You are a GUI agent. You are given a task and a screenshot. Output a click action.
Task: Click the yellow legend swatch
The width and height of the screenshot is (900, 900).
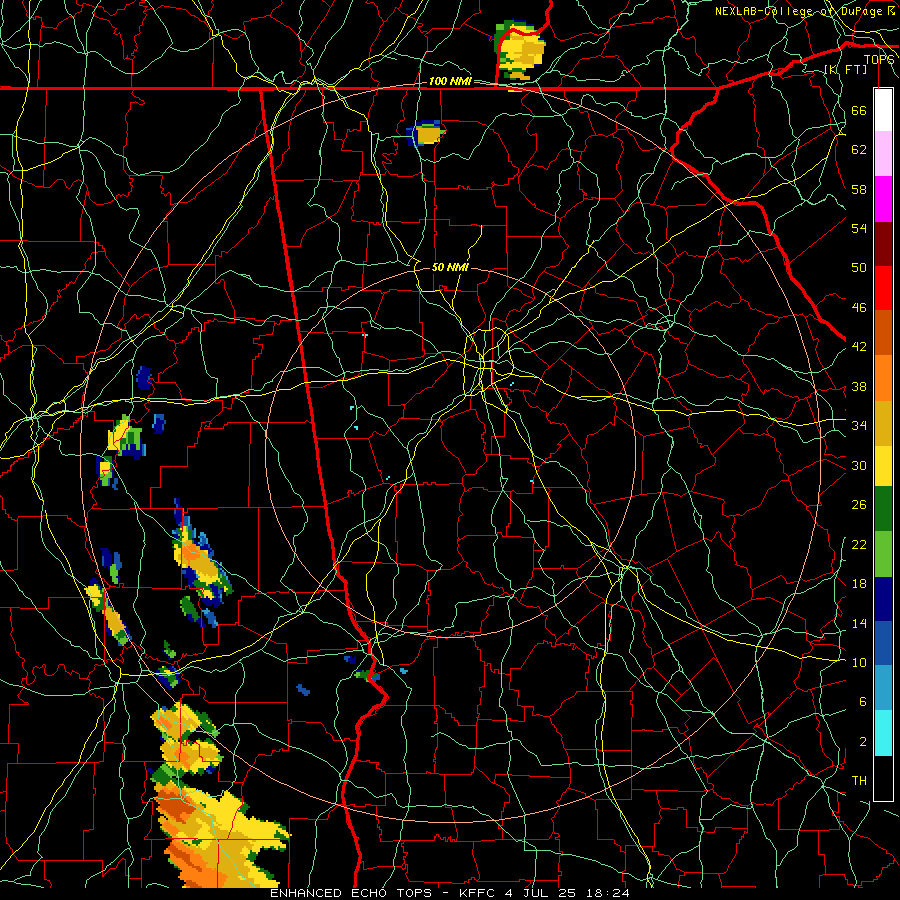pyautogui.click(x=883, y=465)
